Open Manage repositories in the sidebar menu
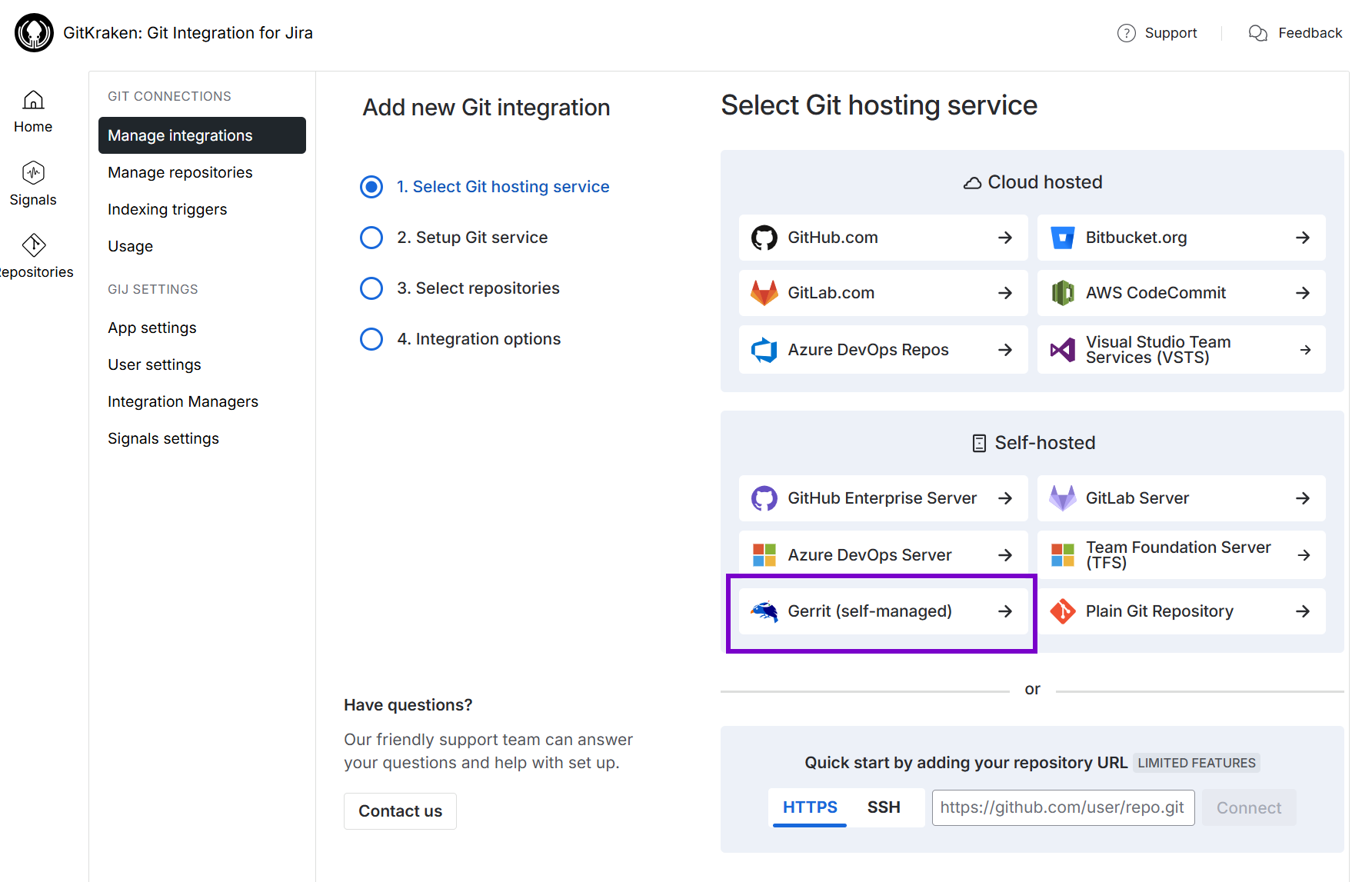This screenshot has width=1372, height=882. click(x=180, y=172)
